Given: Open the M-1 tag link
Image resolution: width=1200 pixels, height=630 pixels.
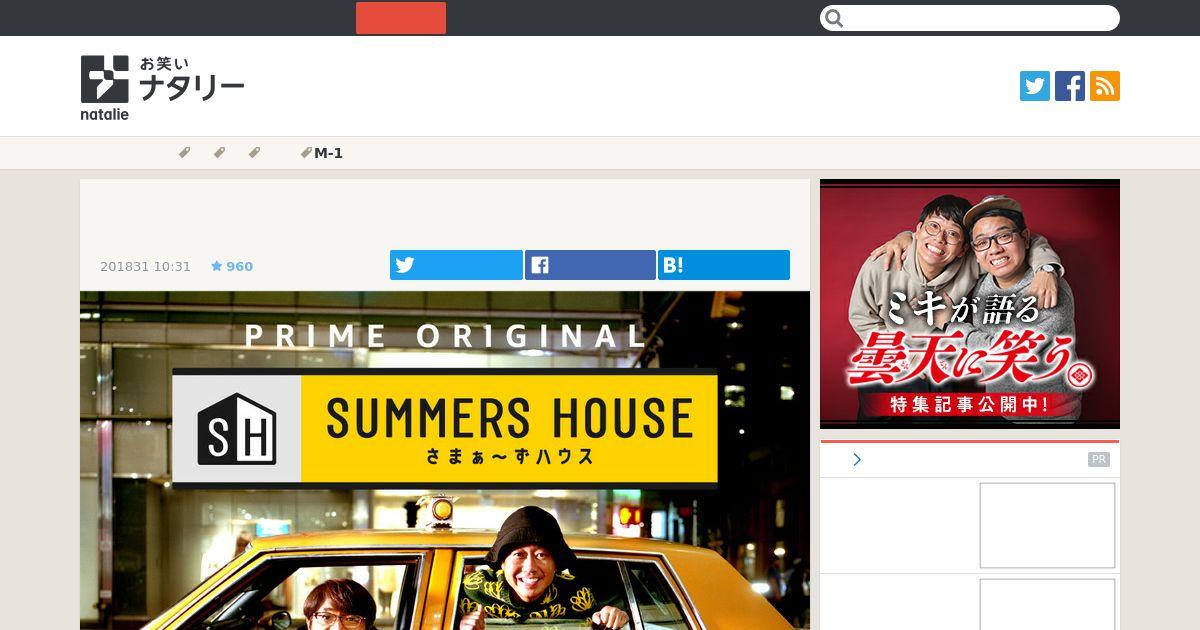Looking at the screenshot, I should (x=329, y=153).
